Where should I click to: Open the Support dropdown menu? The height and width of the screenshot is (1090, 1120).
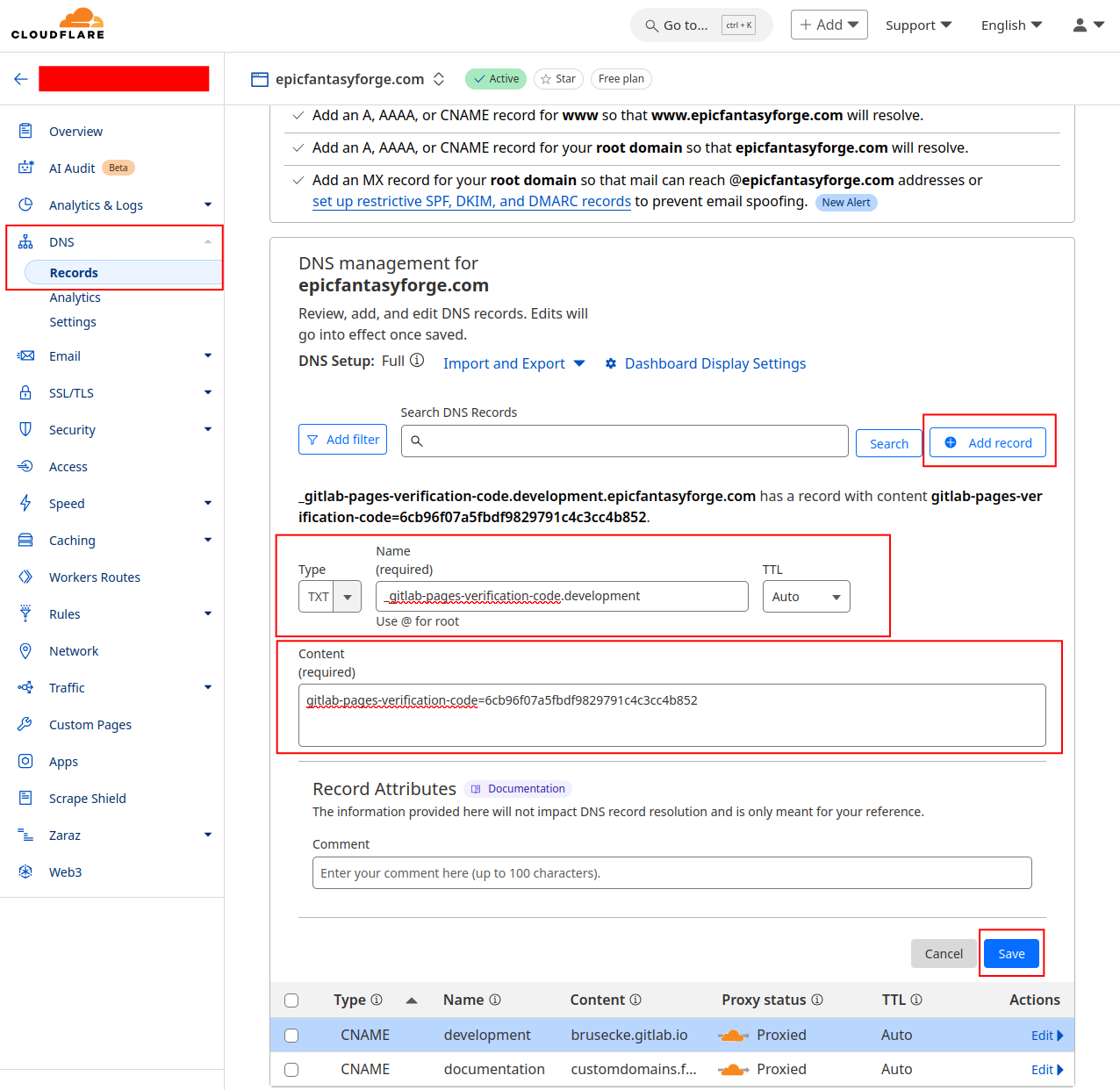[x=918, y=25]
